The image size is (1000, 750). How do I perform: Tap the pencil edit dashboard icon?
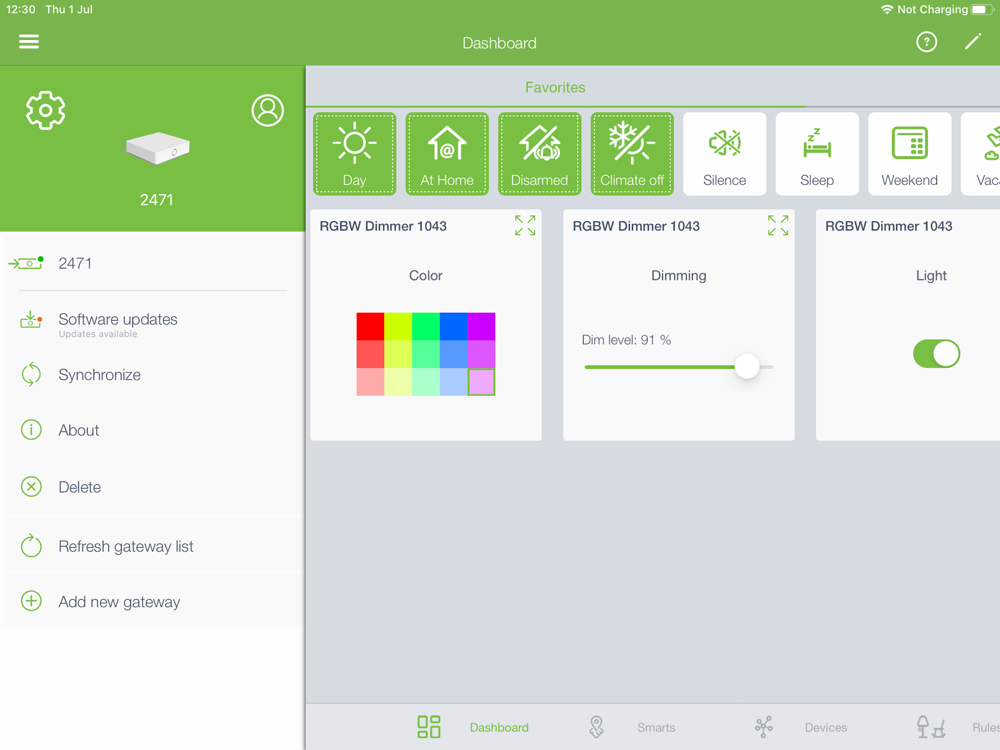[x=973, y=42]
